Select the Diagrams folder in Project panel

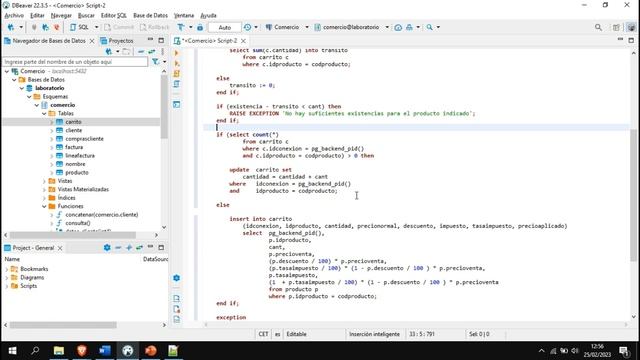(32, 278)
